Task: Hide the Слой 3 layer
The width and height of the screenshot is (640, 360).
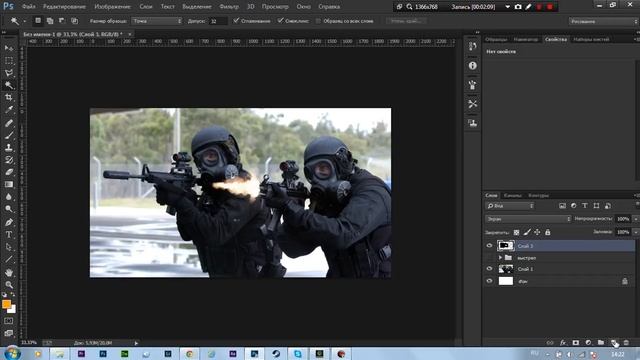Action: click(x=489, y=246)
